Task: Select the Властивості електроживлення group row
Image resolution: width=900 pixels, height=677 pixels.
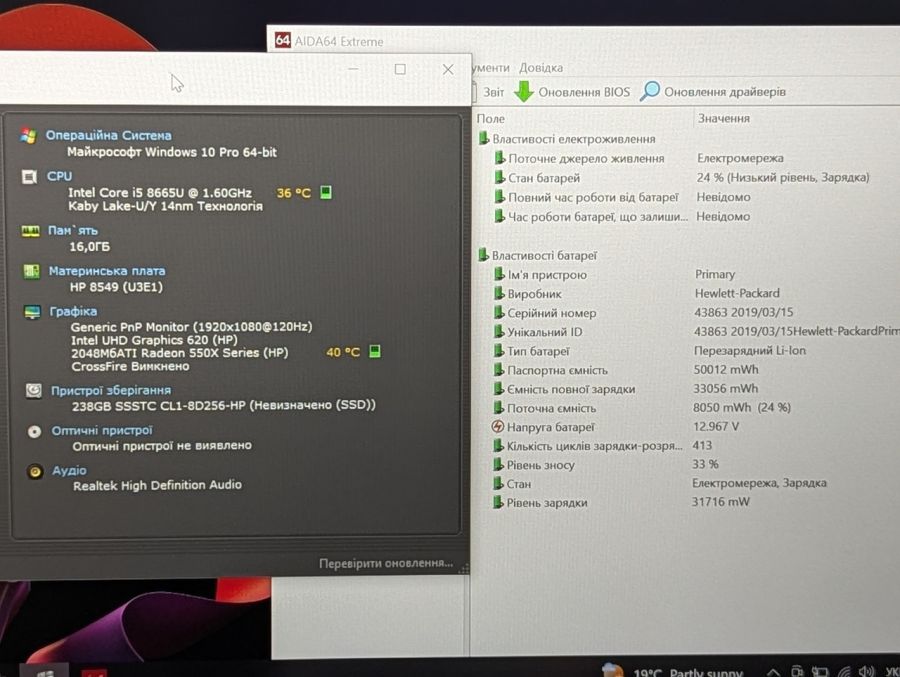Action: point(567,139)
